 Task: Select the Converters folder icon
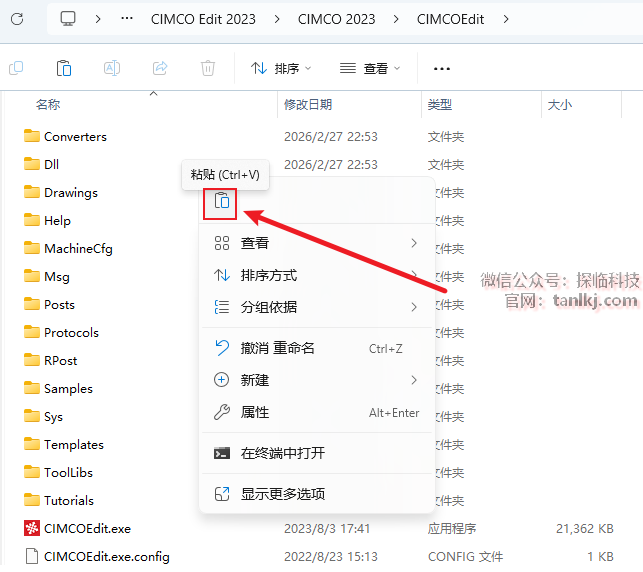(x=32, y=136)
